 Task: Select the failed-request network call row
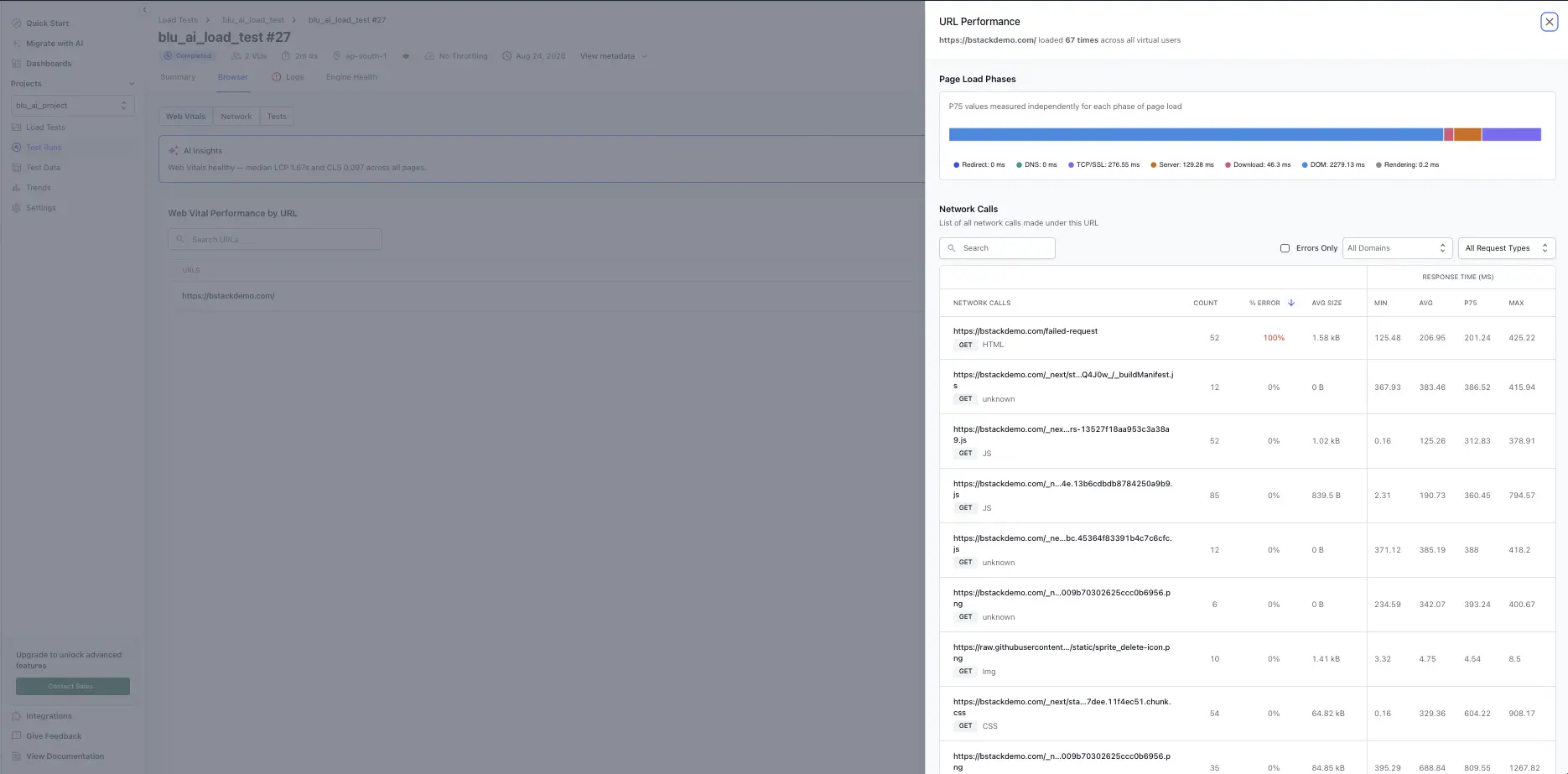1247,338
